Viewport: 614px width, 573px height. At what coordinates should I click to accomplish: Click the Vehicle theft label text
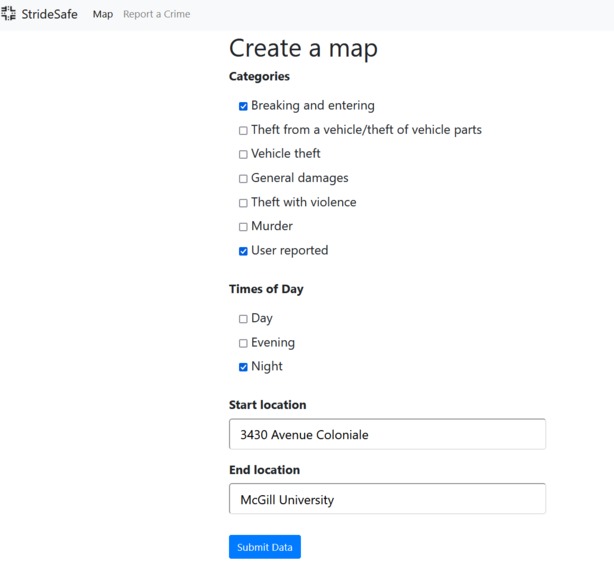pos(286,154)
